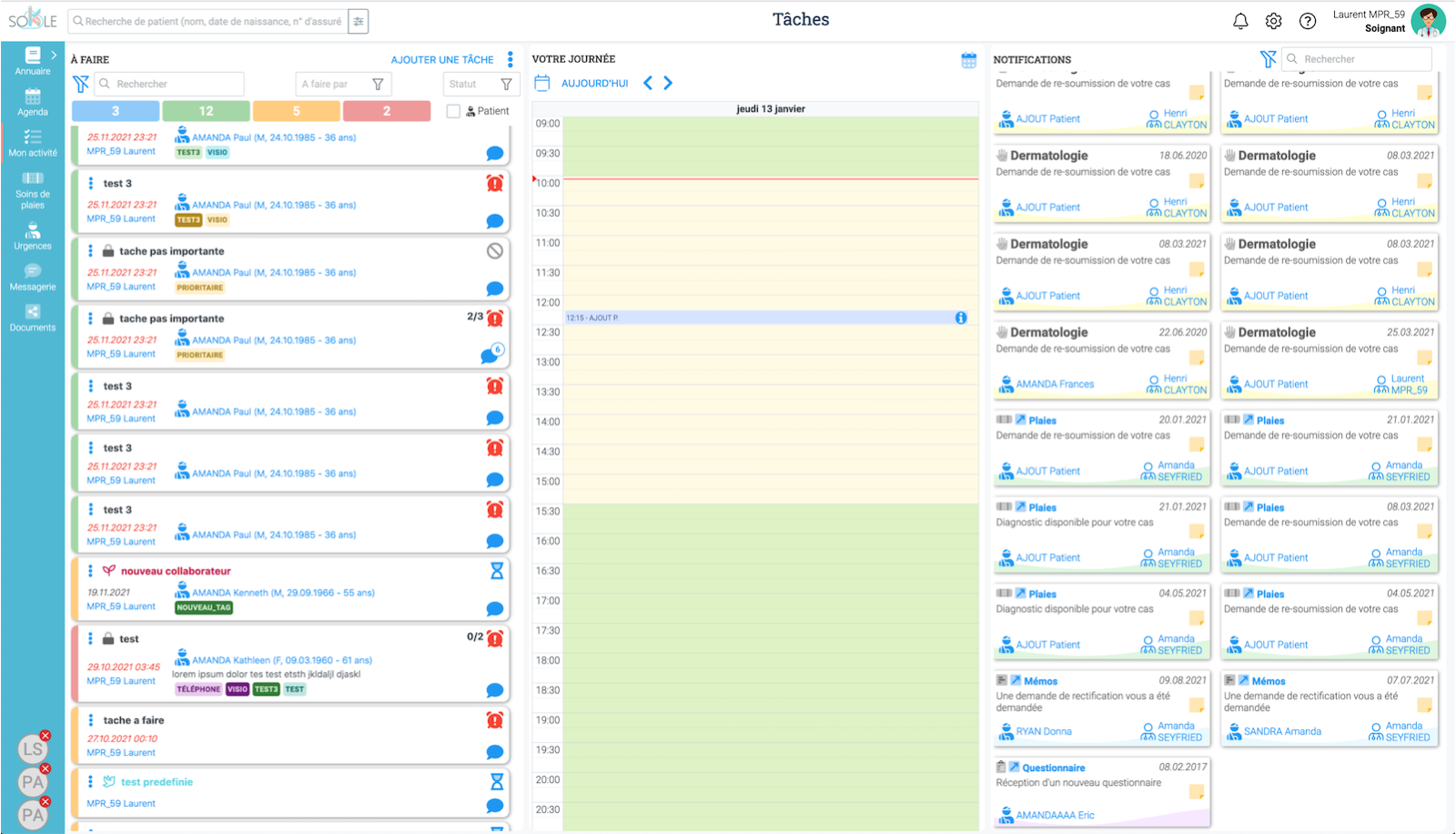Click the blocked icon on tache pas importante

coord(495,250)
